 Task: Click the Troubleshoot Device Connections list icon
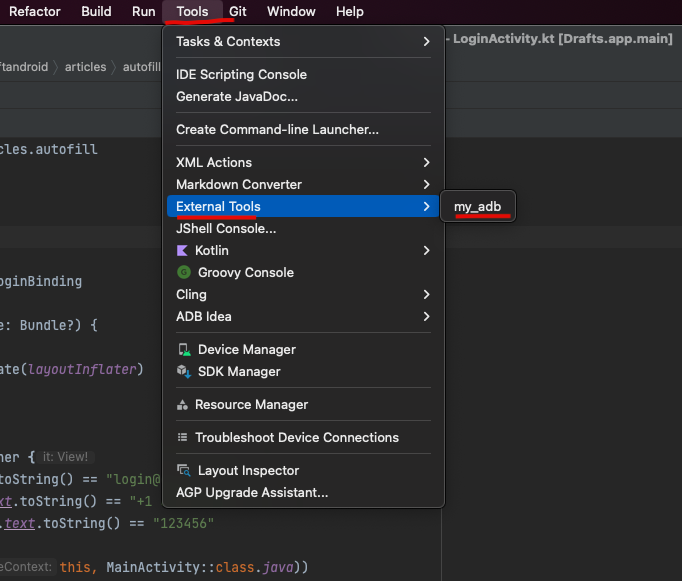(182, 437)
